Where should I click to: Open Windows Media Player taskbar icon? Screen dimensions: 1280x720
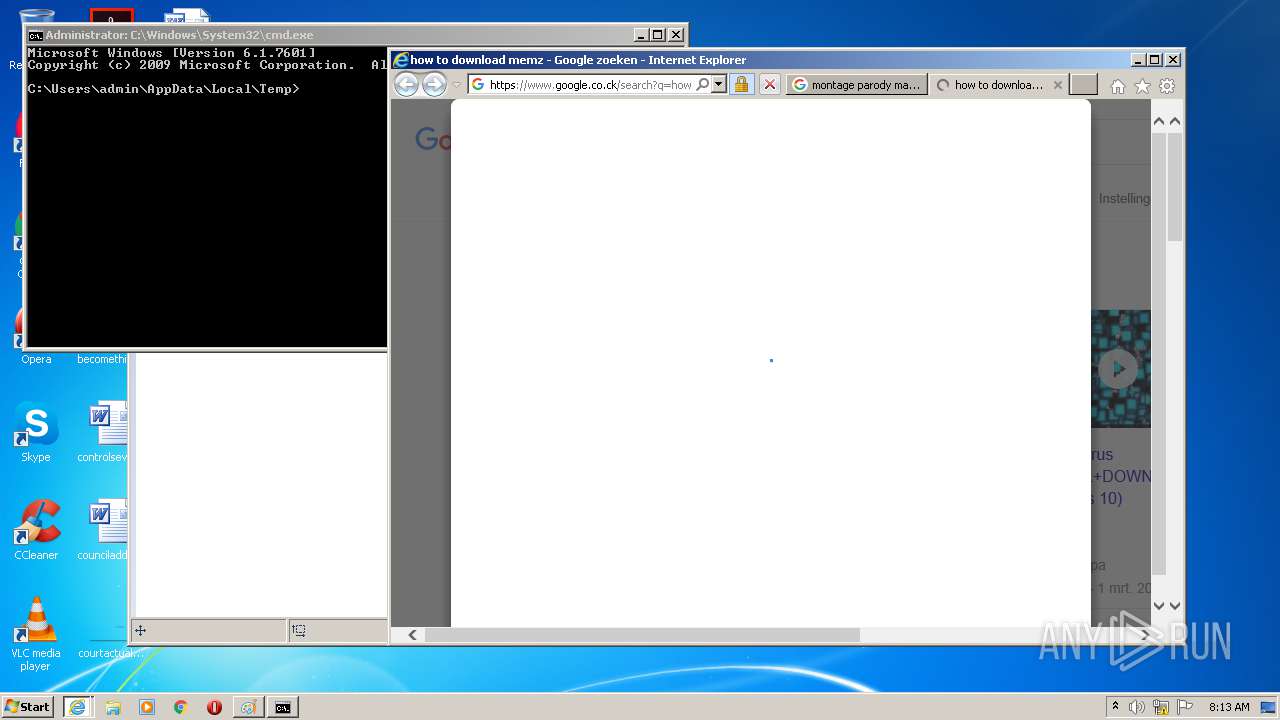[147, 707]
